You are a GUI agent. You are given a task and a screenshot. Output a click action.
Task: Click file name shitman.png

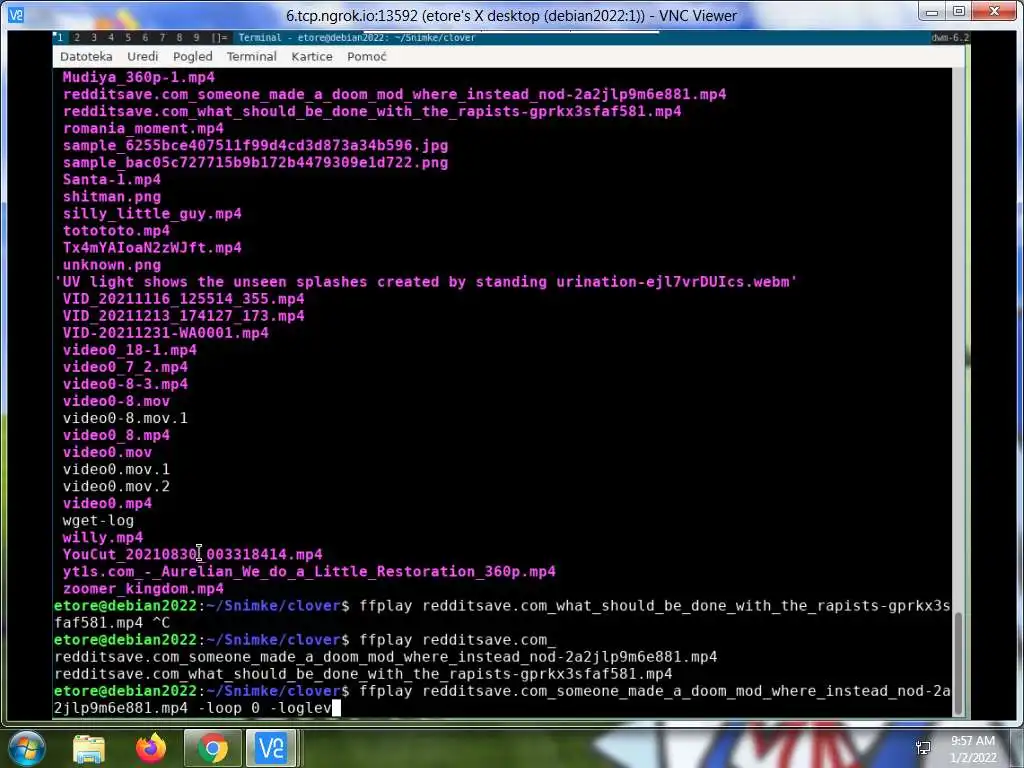112,197
